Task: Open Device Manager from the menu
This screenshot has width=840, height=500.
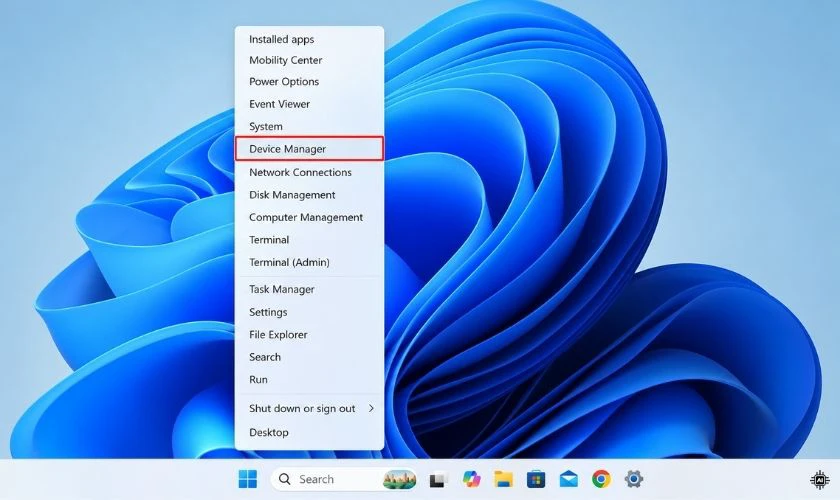Action: (x=309, y=148)
